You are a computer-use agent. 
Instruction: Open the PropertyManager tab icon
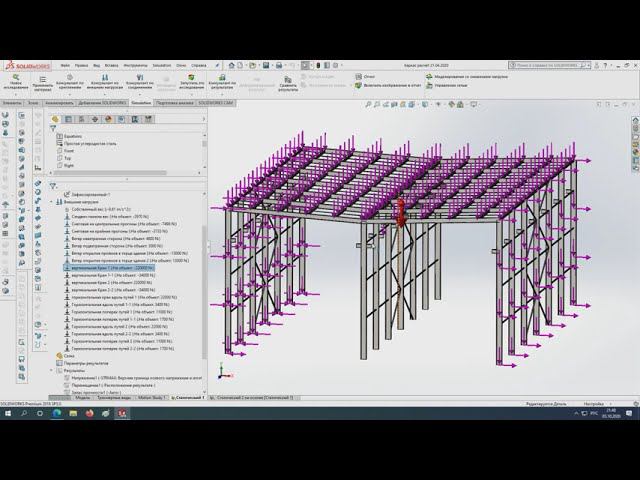(69, 119)
